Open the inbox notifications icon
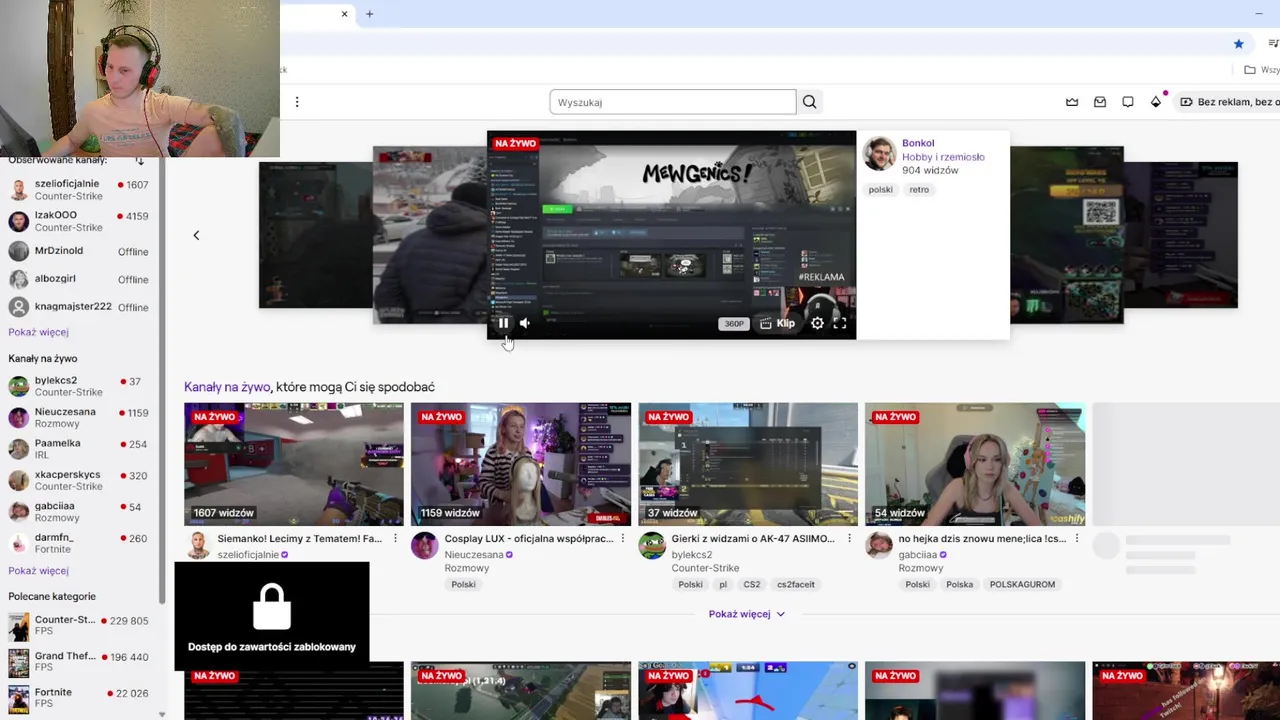Image resolution: width=1280 pixels, height=720 pixels. (1100, 102)
